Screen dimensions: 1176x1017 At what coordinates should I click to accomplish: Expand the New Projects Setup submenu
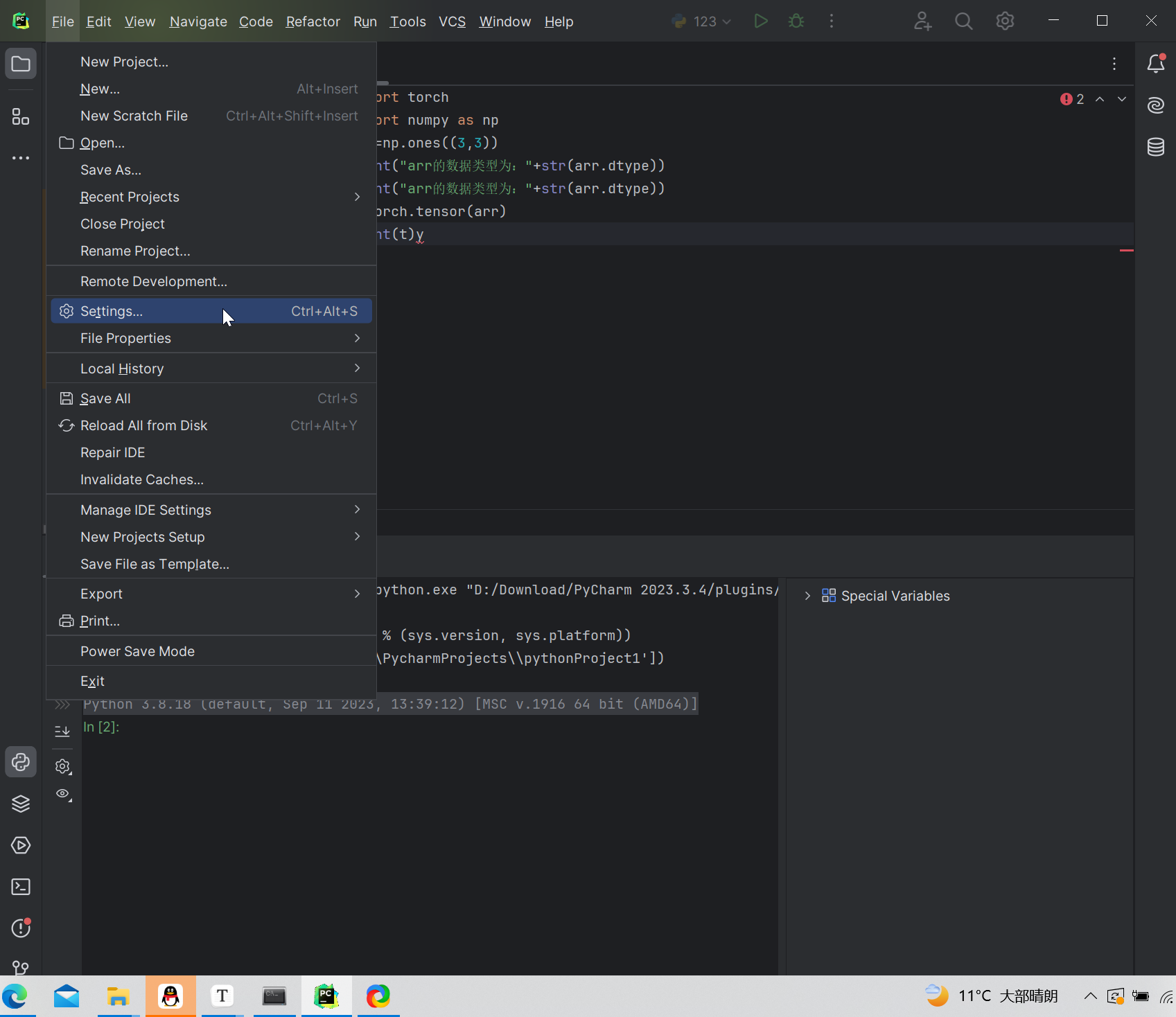[x=211, y=537]
